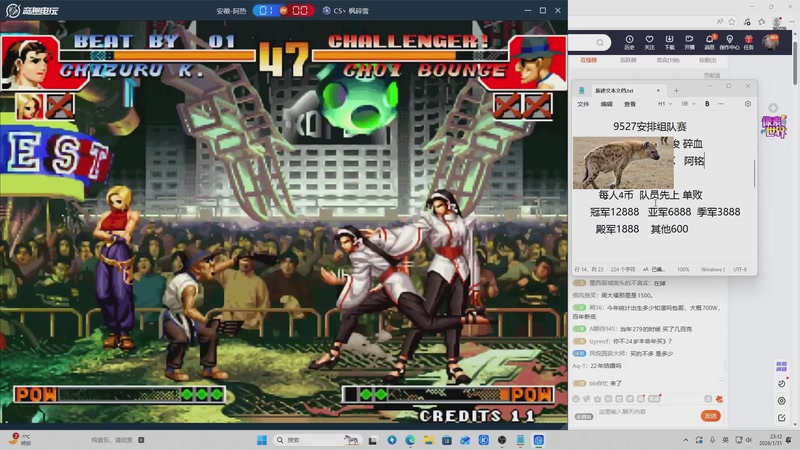Open the Start Streaming (开播) icon
The height and width of the screenshot is (450, 800).
(x=689, y=42)
